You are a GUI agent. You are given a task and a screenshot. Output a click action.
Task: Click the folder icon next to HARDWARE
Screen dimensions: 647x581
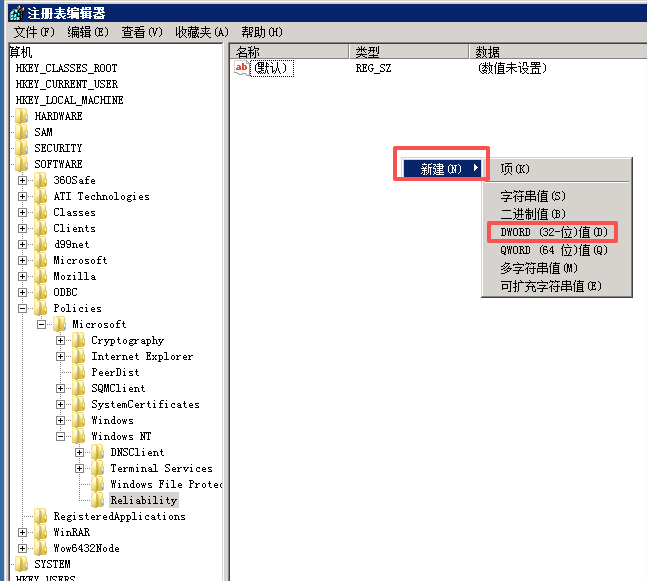21,116
